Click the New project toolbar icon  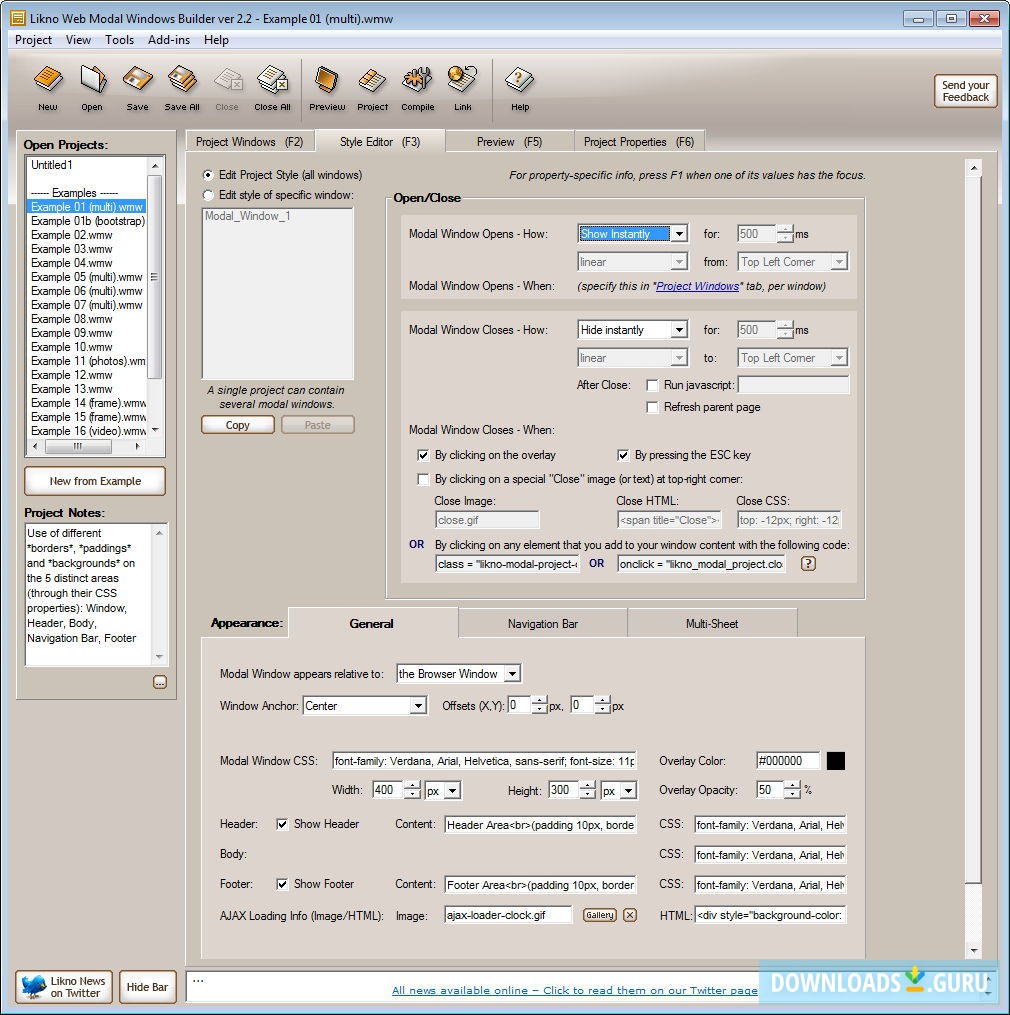click(47, 86)
